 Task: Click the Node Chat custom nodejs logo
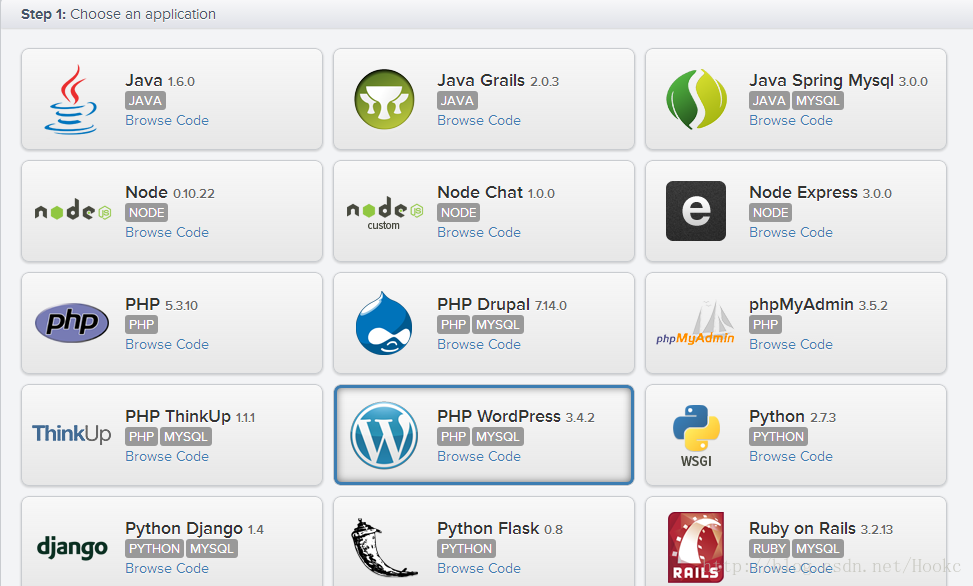(x=384, y=214)
